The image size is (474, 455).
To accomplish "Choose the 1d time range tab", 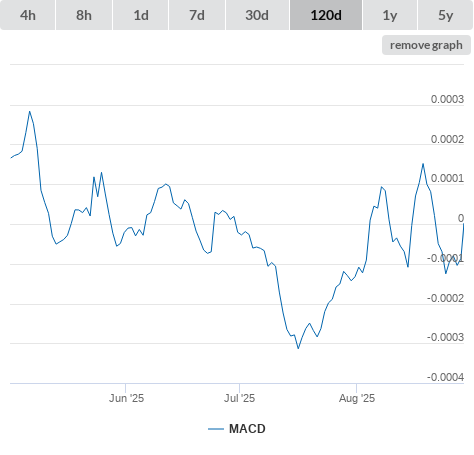I will click(x=141, y=15).
